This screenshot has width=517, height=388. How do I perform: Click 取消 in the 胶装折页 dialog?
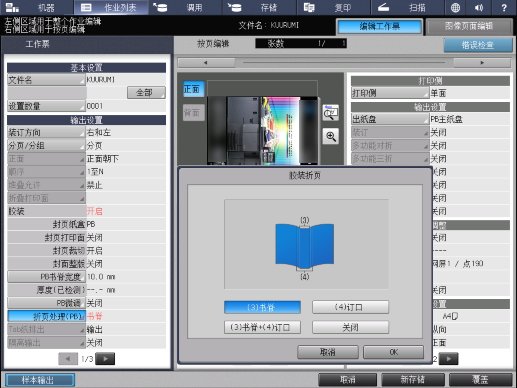pos(328,352)
